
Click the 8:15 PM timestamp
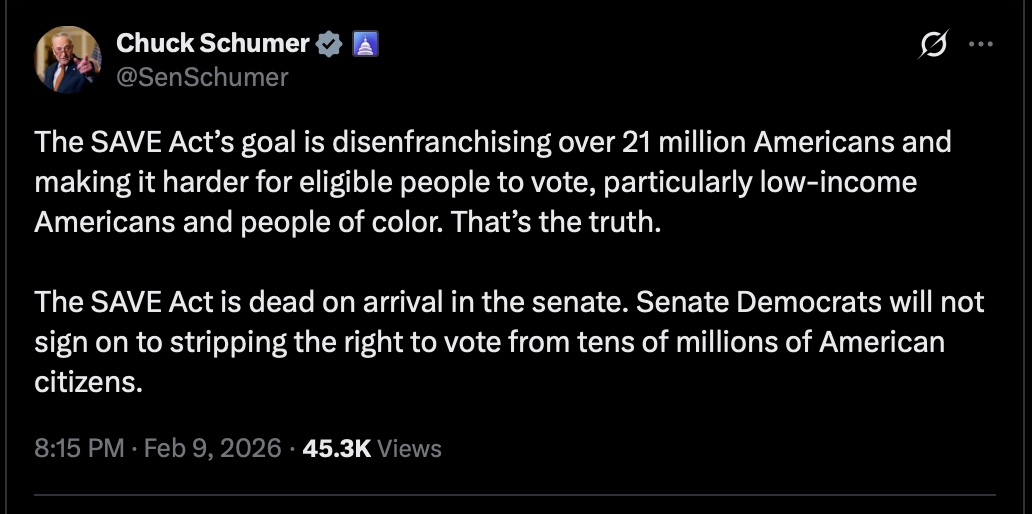[79, 448]
